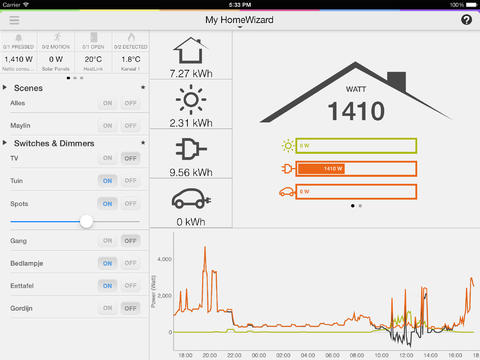Click the Spots dimmer slider handle

(x=86, y=221)
